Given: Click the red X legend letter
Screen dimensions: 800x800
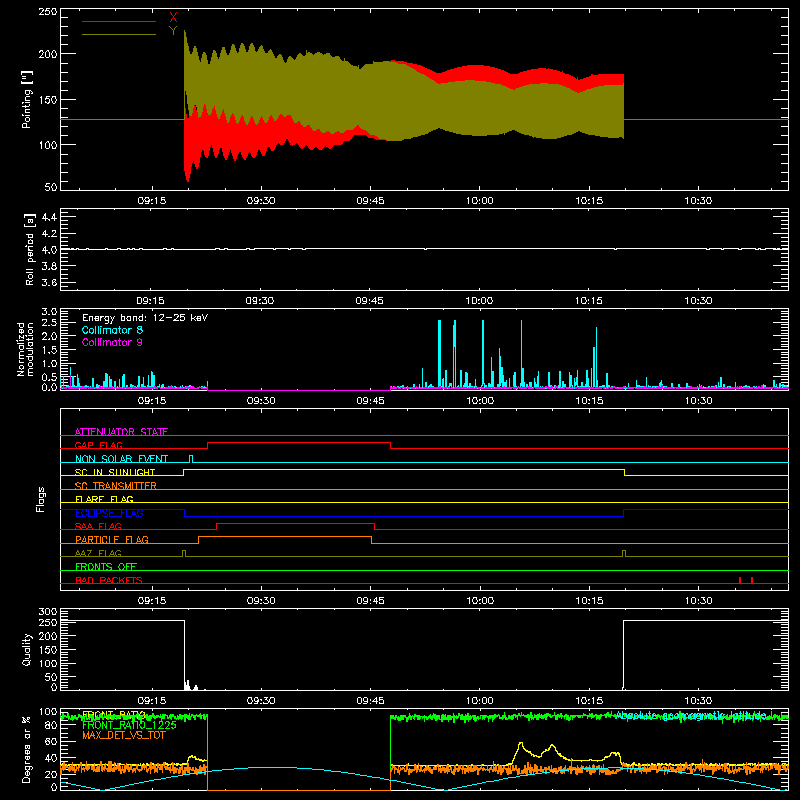Looking at the screenshot, I should (x=173, y=17).
